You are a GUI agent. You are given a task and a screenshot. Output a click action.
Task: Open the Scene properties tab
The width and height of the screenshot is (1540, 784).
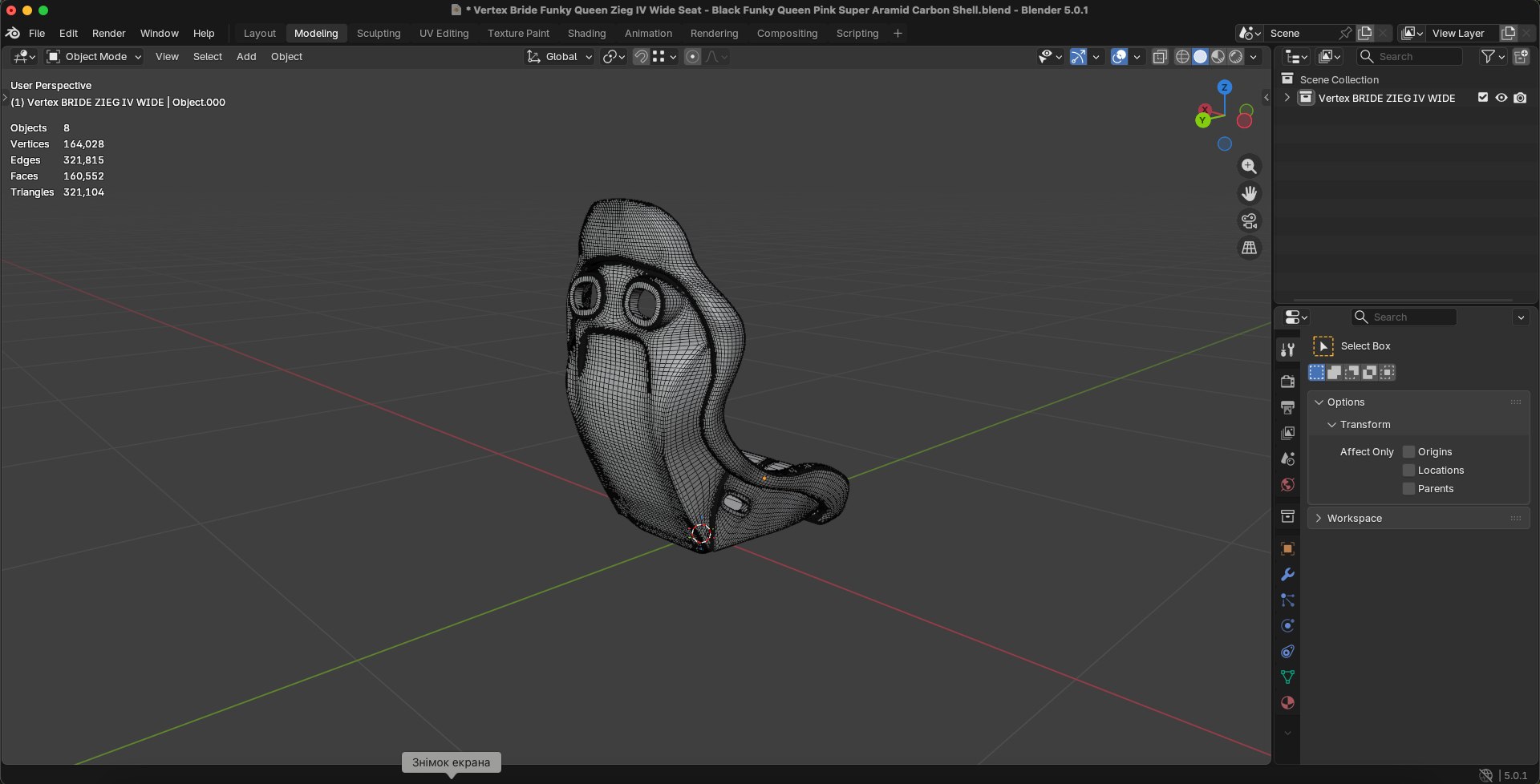pyautogui.click(x=1287, y=459)
